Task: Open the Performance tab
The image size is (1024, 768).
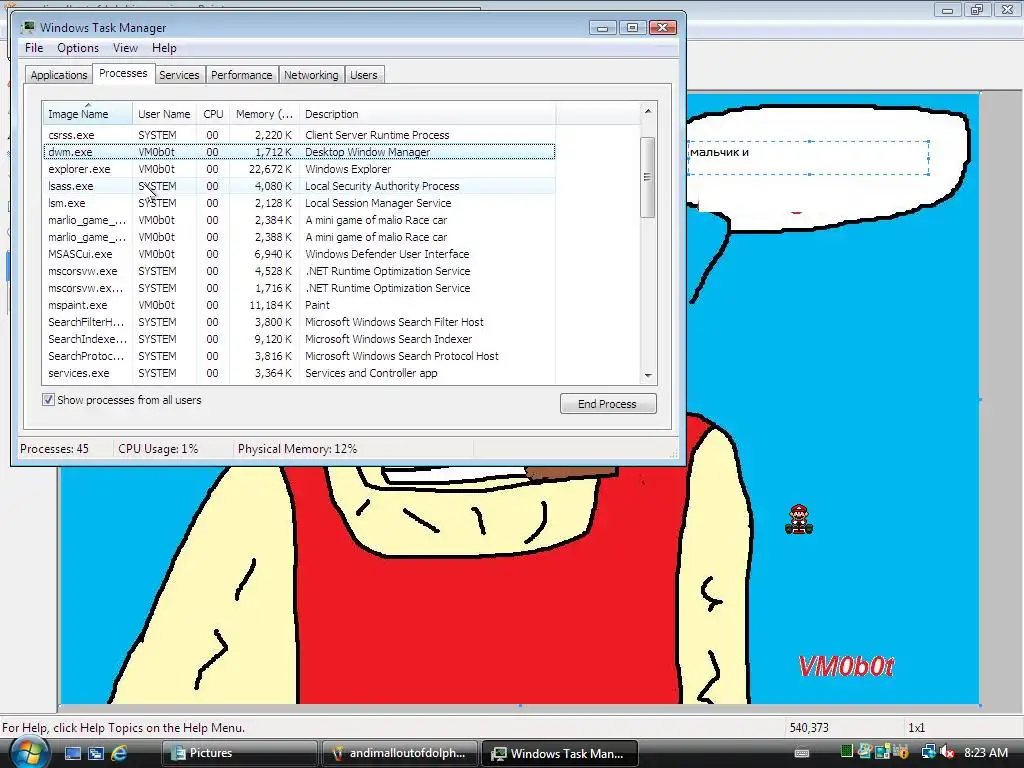Action: point(242,75)
